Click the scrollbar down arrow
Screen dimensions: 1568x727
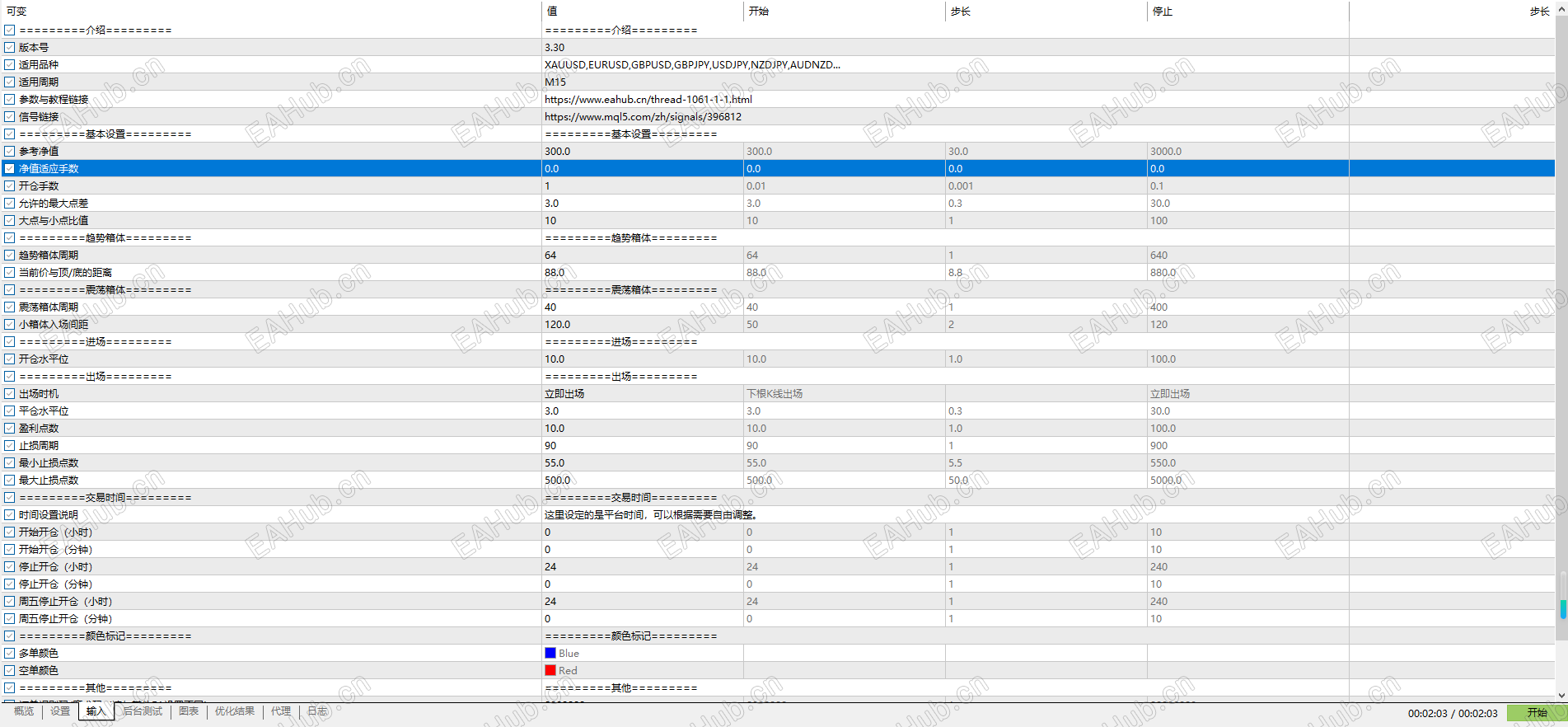pos(1562,696)
